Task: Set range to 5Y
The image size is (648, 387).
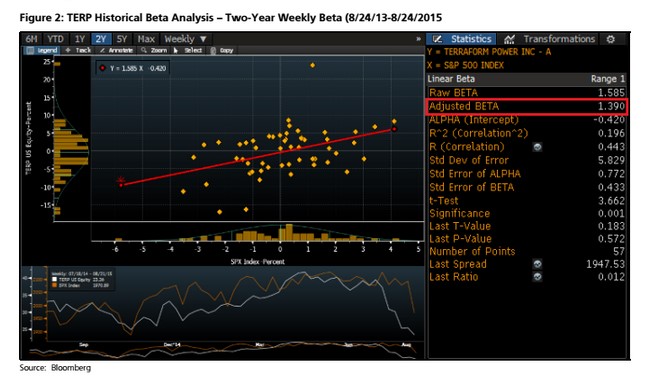Action: 122,39
